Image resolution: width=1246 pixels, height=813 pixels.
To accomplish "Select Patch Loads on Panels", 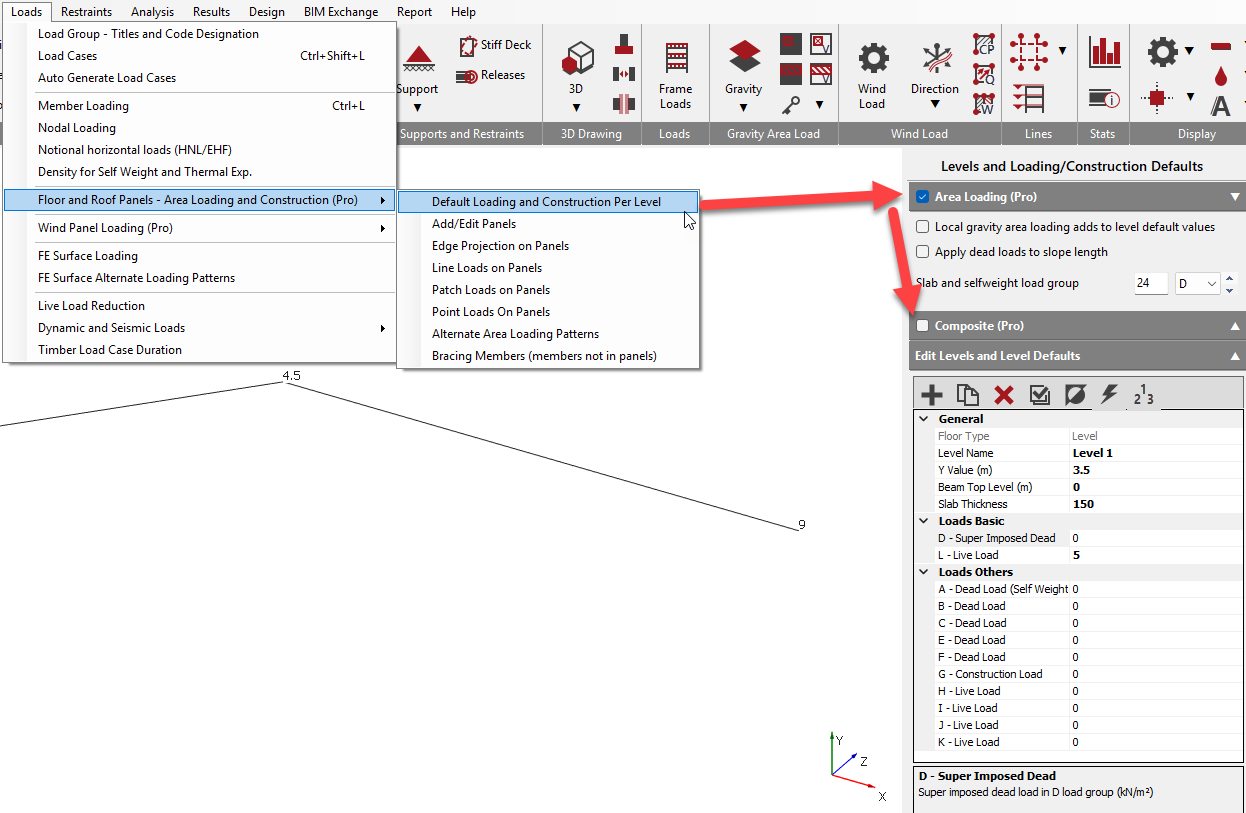I will pyautogui.click(x=547, y=290).
